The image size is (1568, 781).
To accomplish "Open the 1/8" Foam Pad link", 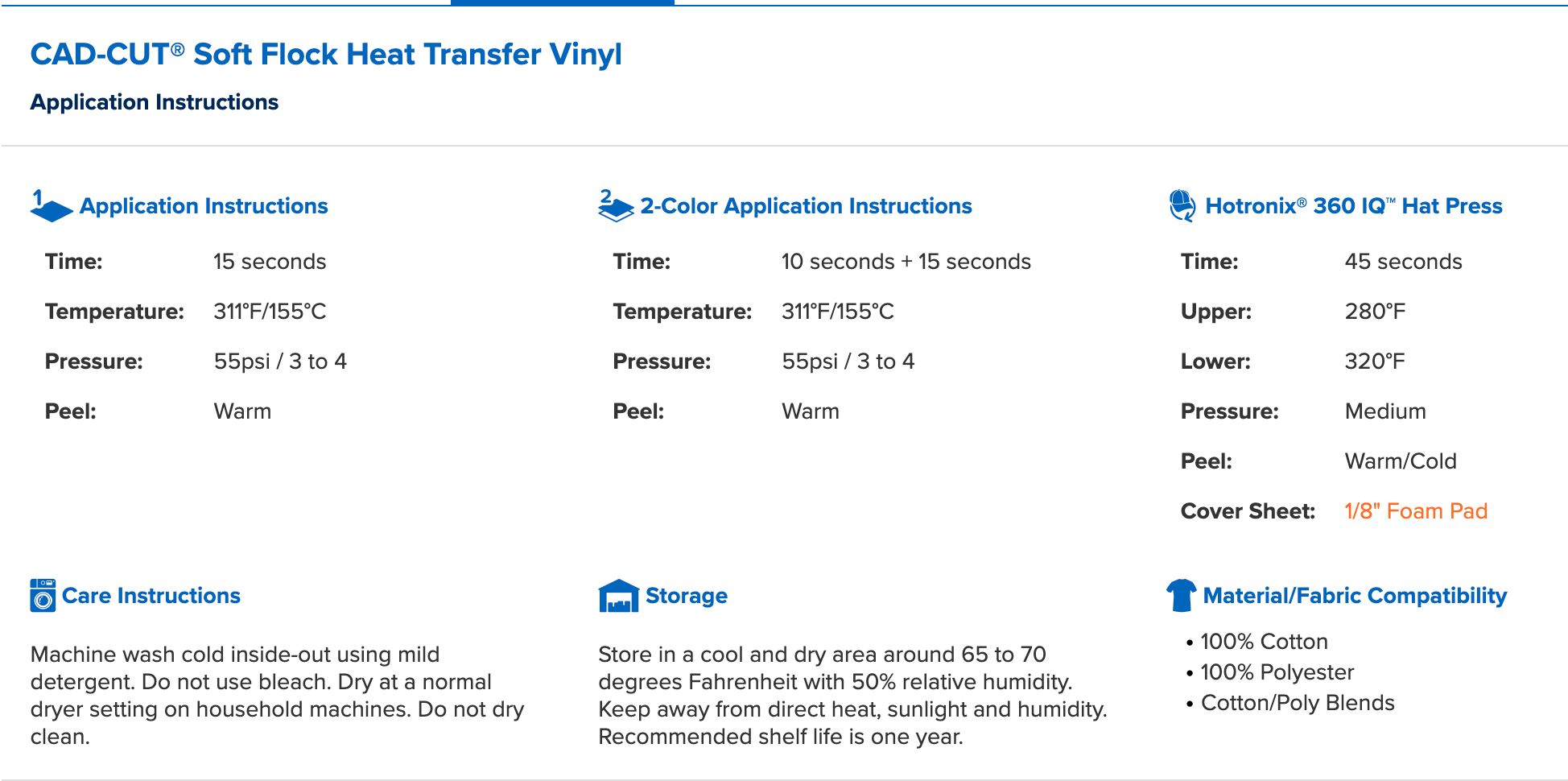I will click(x=1416, y=511).
